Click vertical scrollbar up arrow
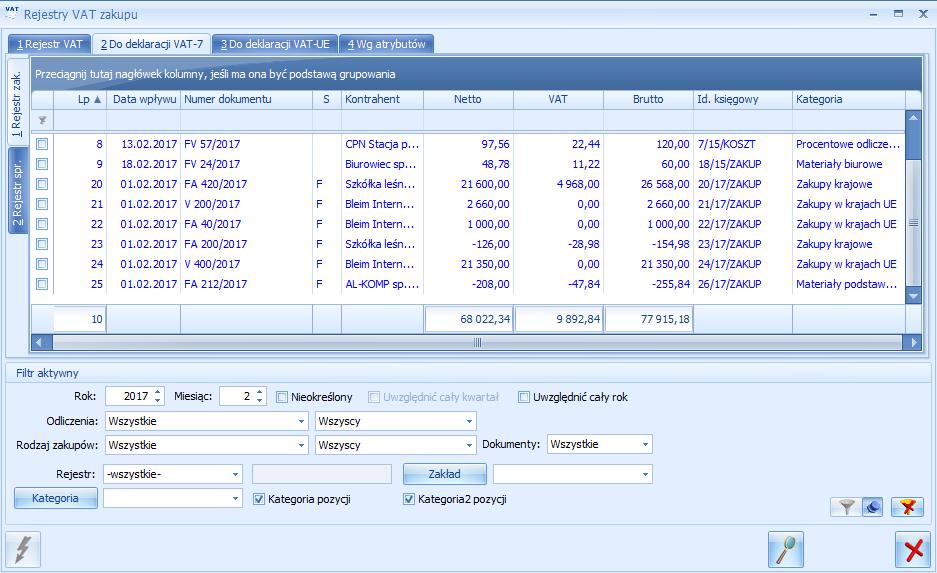937x573 pixels. pyautogui.click(x=913, y=117)
